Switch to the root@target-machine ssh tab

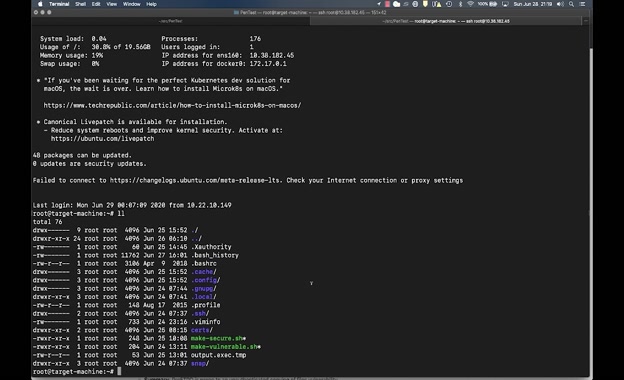(446, 21)
